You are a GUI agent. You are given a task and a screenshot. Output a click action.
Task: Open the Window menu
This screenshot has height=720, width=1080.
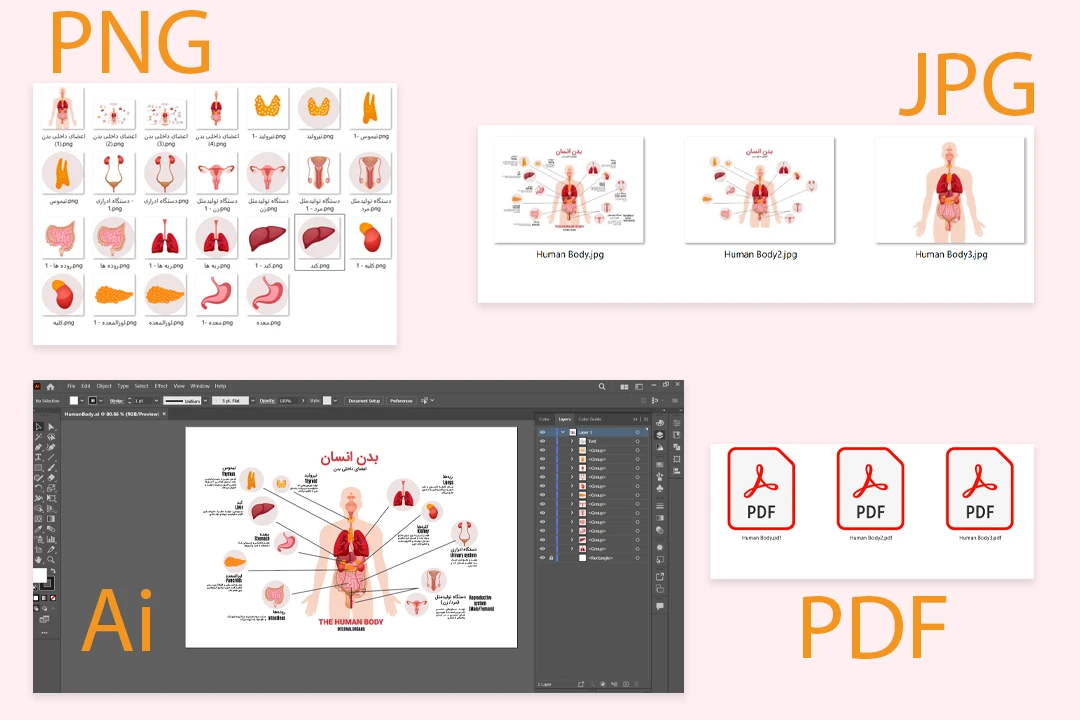pos(200,386)
